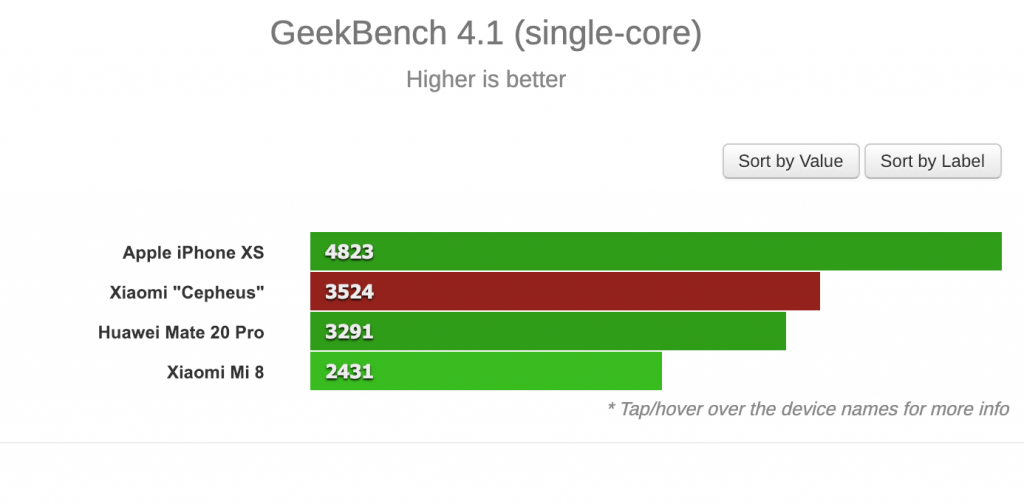Click the 3524 score value

click(x=349, y=292)
